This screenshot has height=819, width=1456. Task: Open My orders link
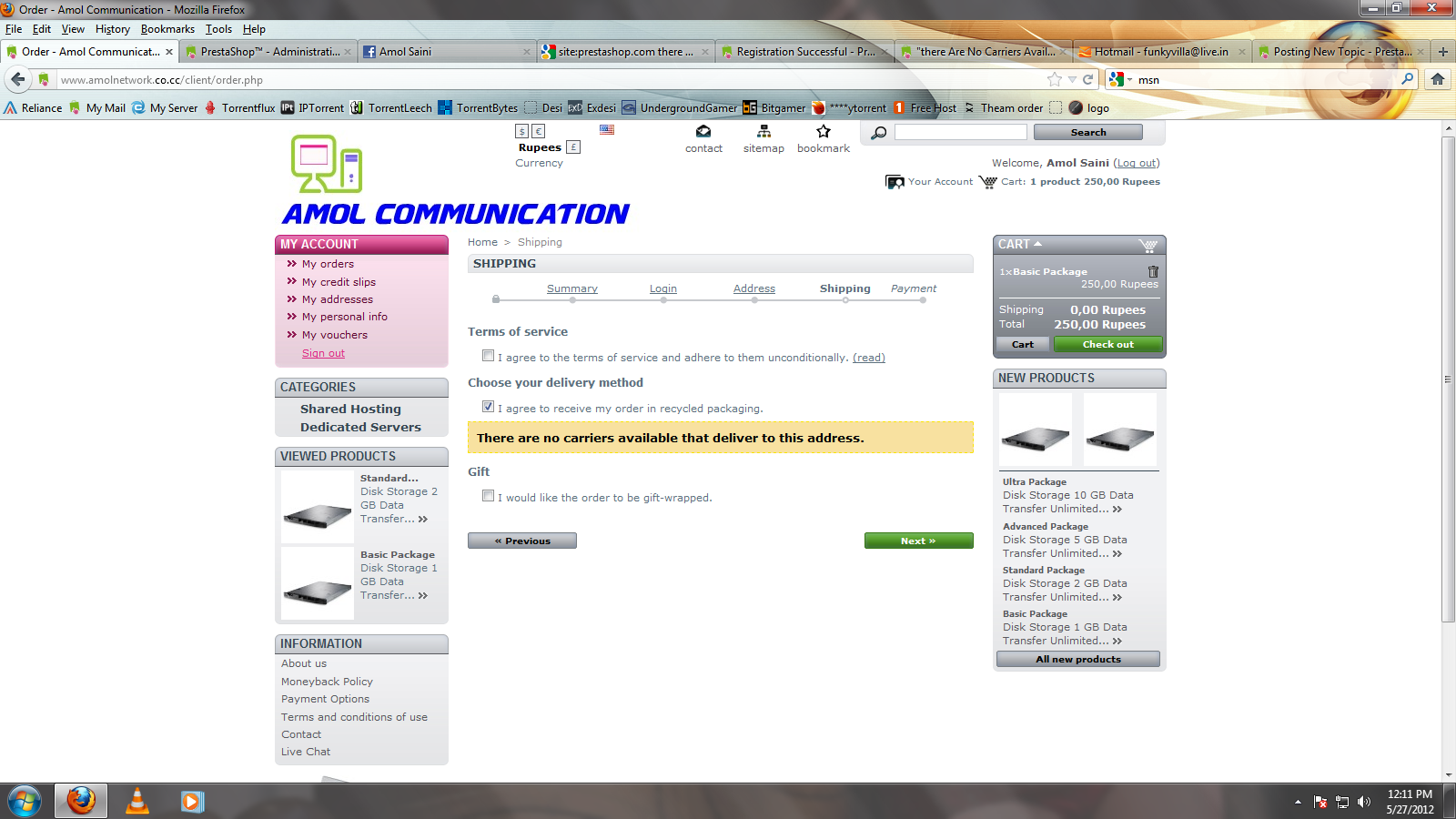pos(328,264)
